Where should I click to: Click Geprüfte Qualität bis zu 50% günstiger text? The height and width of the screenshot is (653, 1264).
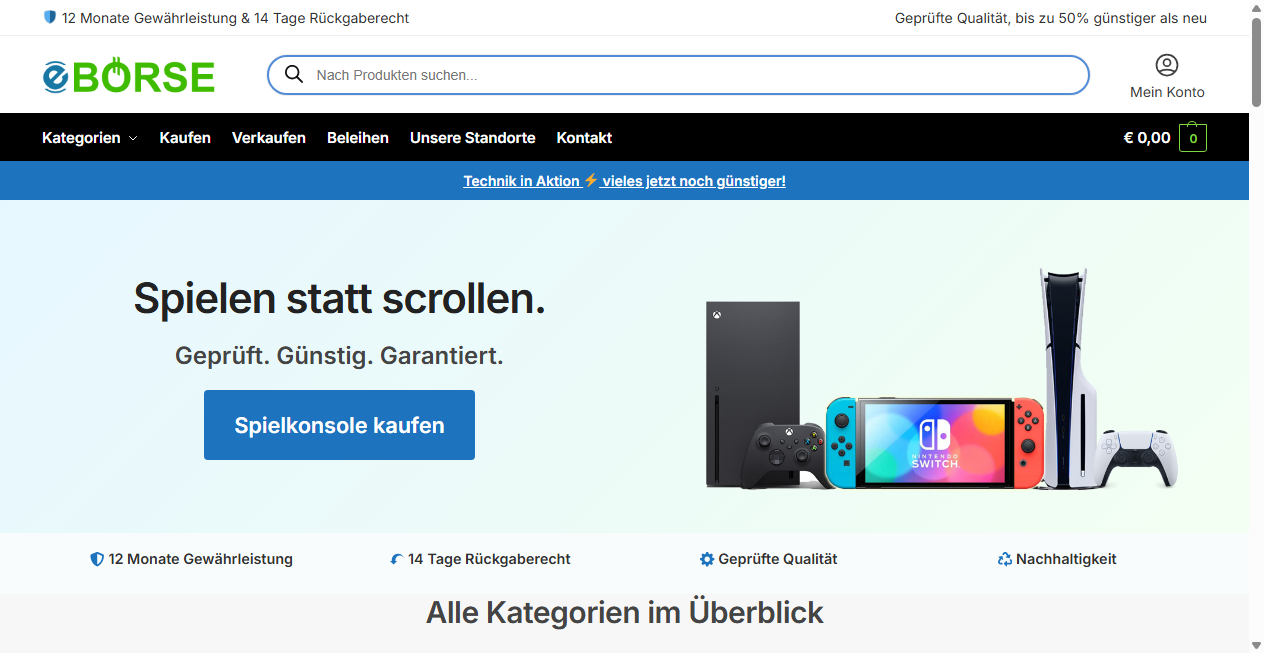(x=1051, y=18)
